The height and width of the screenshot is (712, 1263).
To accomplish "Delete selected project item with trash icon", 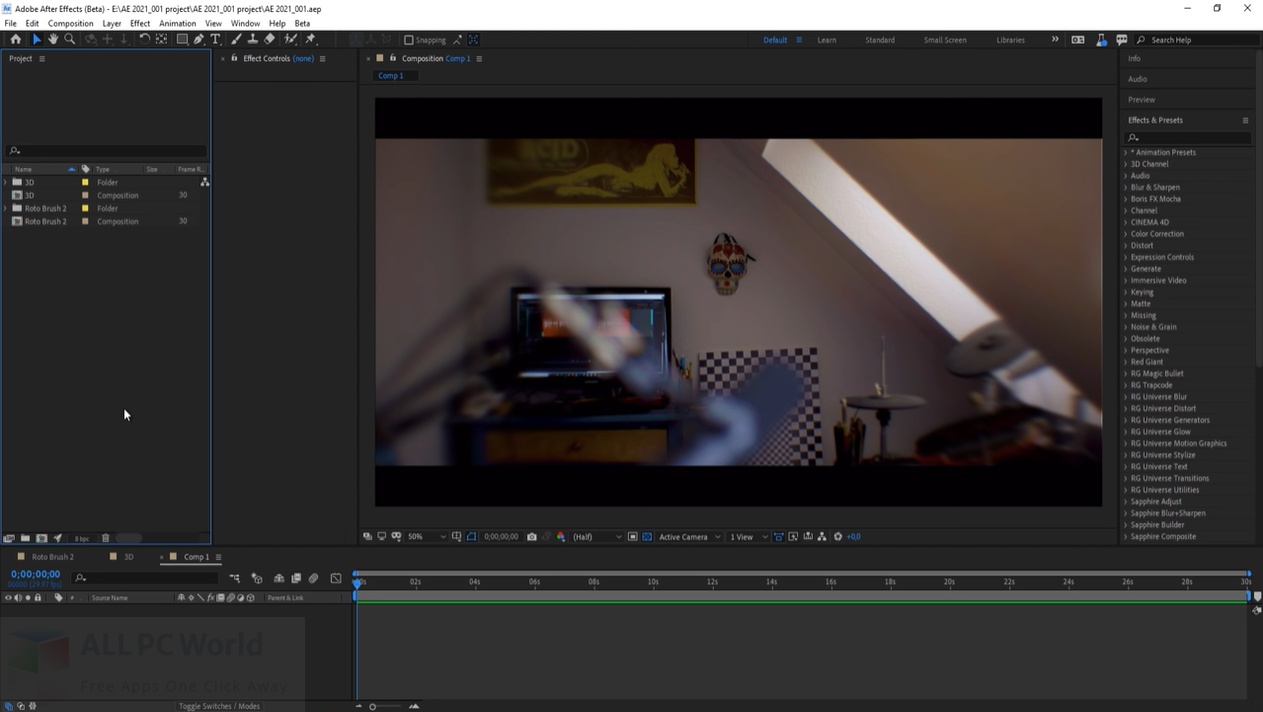I will [x=105, y=538].
